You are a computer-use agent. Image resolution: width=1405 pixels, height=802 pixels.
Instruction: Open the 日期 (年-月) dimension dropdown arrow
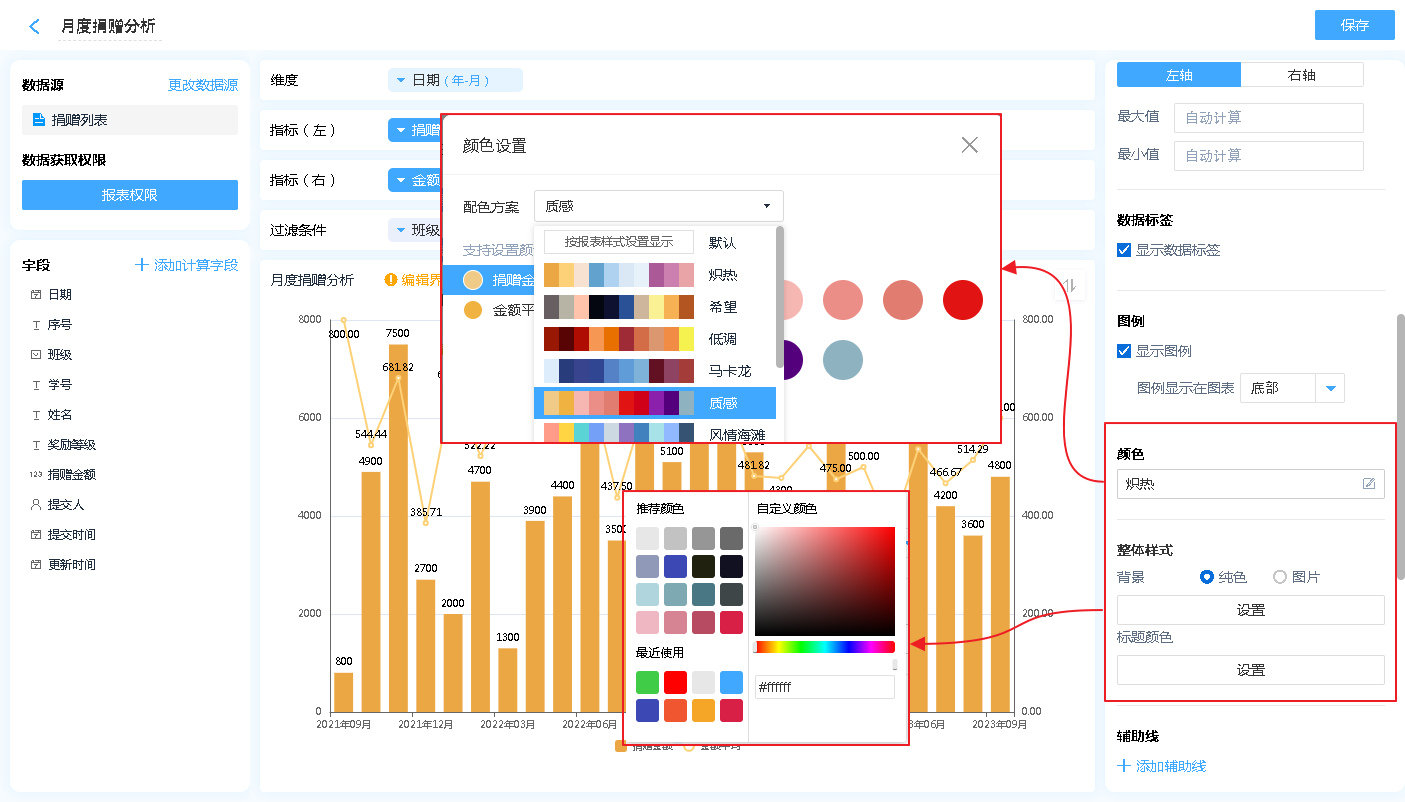(401, 80)
